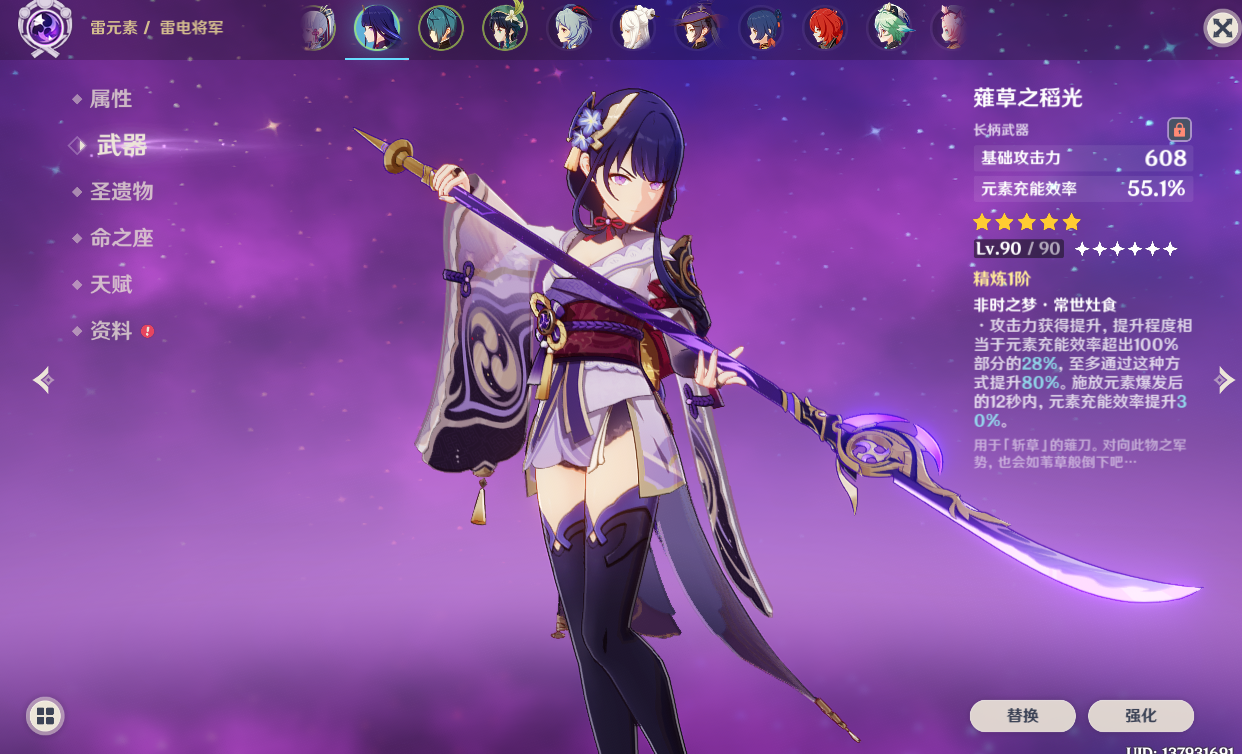The width and height of the screenshot is (1242, 754).
Task: Switch to the 圣遗物 artifacts tab
Action: click(x=121, y=191)
